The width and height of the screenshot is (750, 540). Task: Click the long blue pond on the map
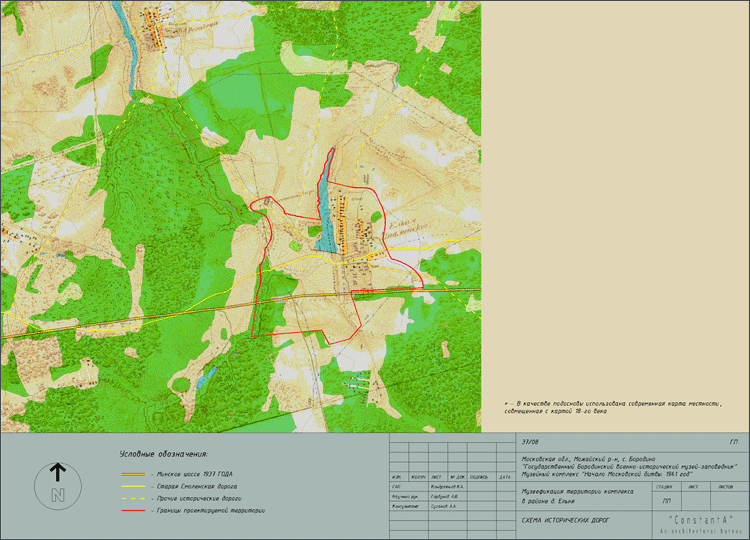[323, 205]
